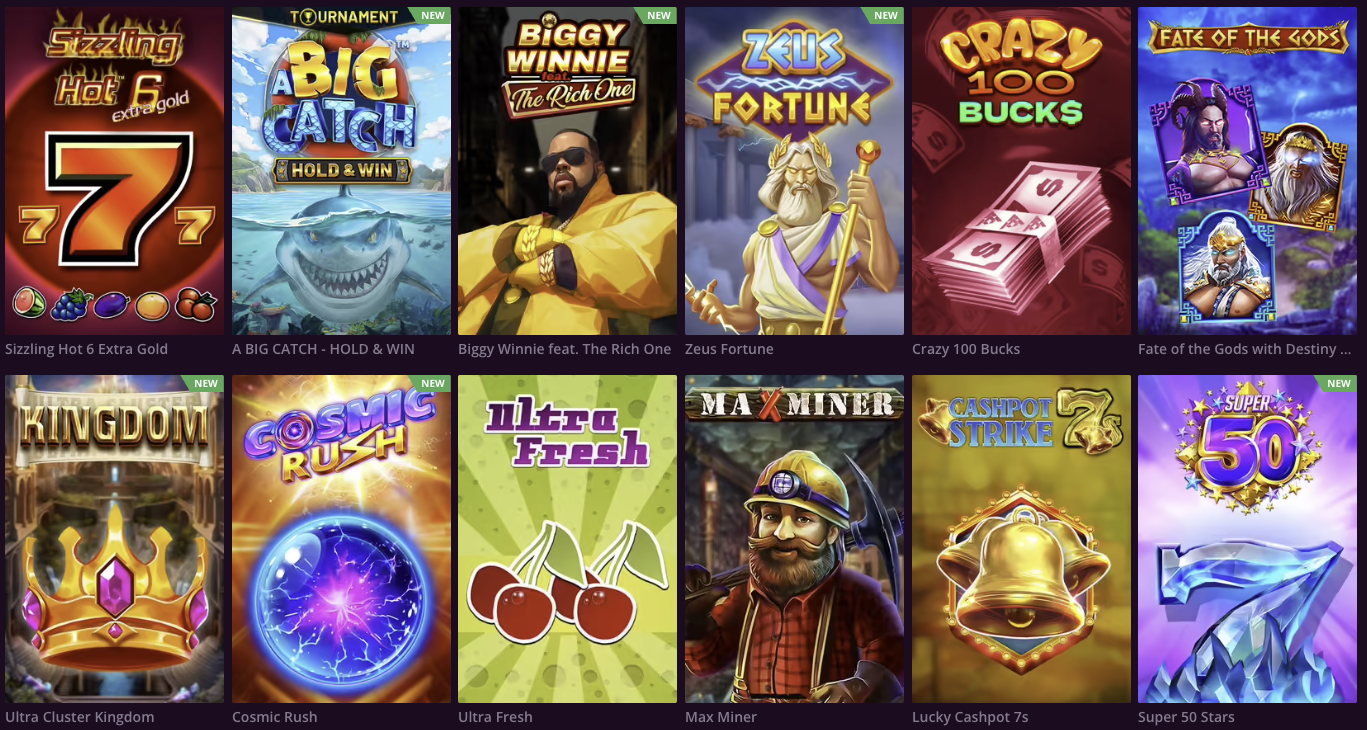Click the NEW badge on Zeus Fortune
This screenshot has width=1367, height=730.
[886, 16]
